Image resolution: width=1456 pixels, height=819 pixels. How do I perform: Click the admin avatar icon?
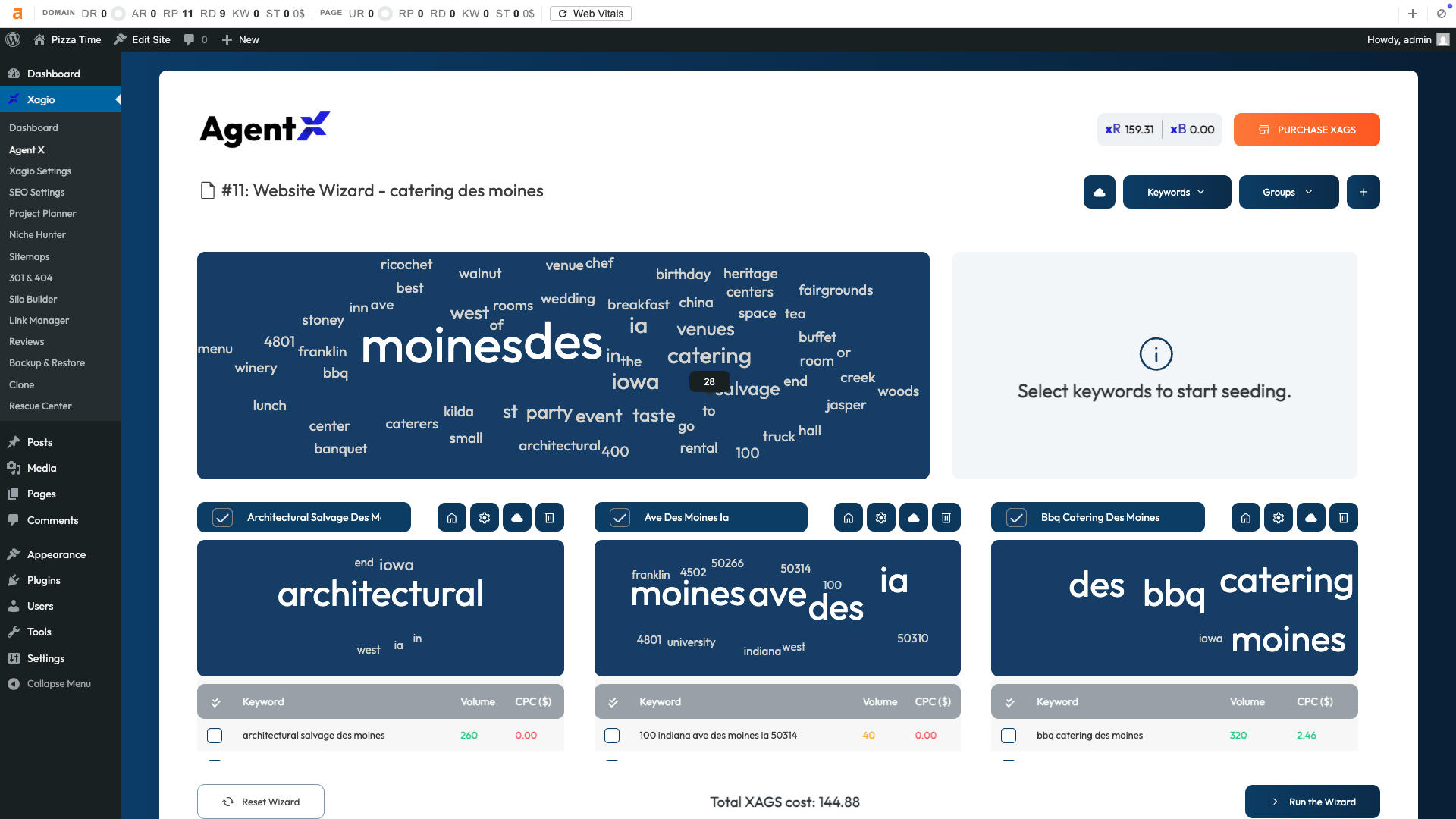point(1443,39)
